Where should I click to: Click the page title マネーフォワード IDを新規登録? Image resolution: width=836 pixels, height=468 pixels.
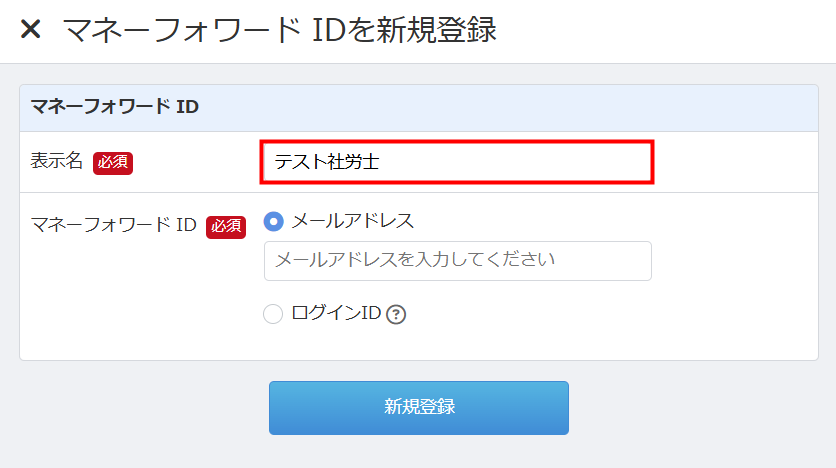[280, 30]
